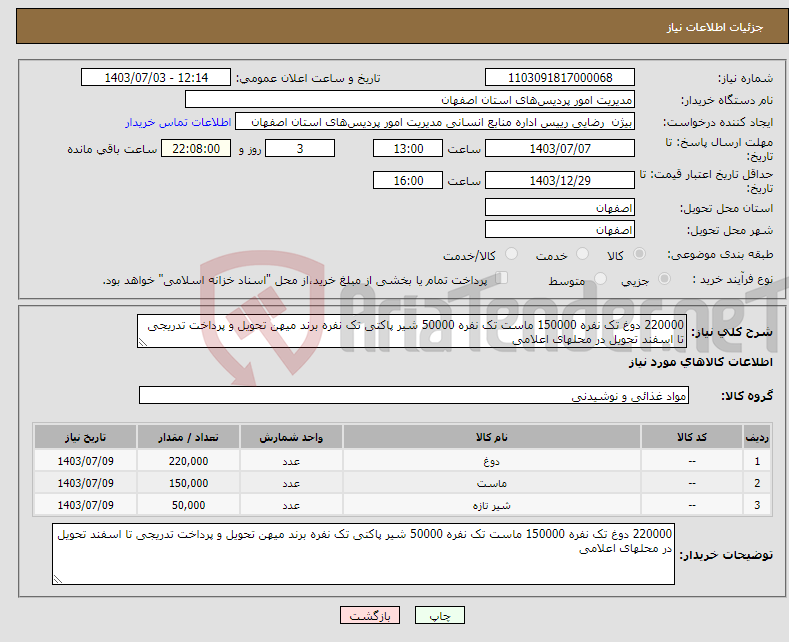Click the buyer notes textarea

click(x=363, y=554)
